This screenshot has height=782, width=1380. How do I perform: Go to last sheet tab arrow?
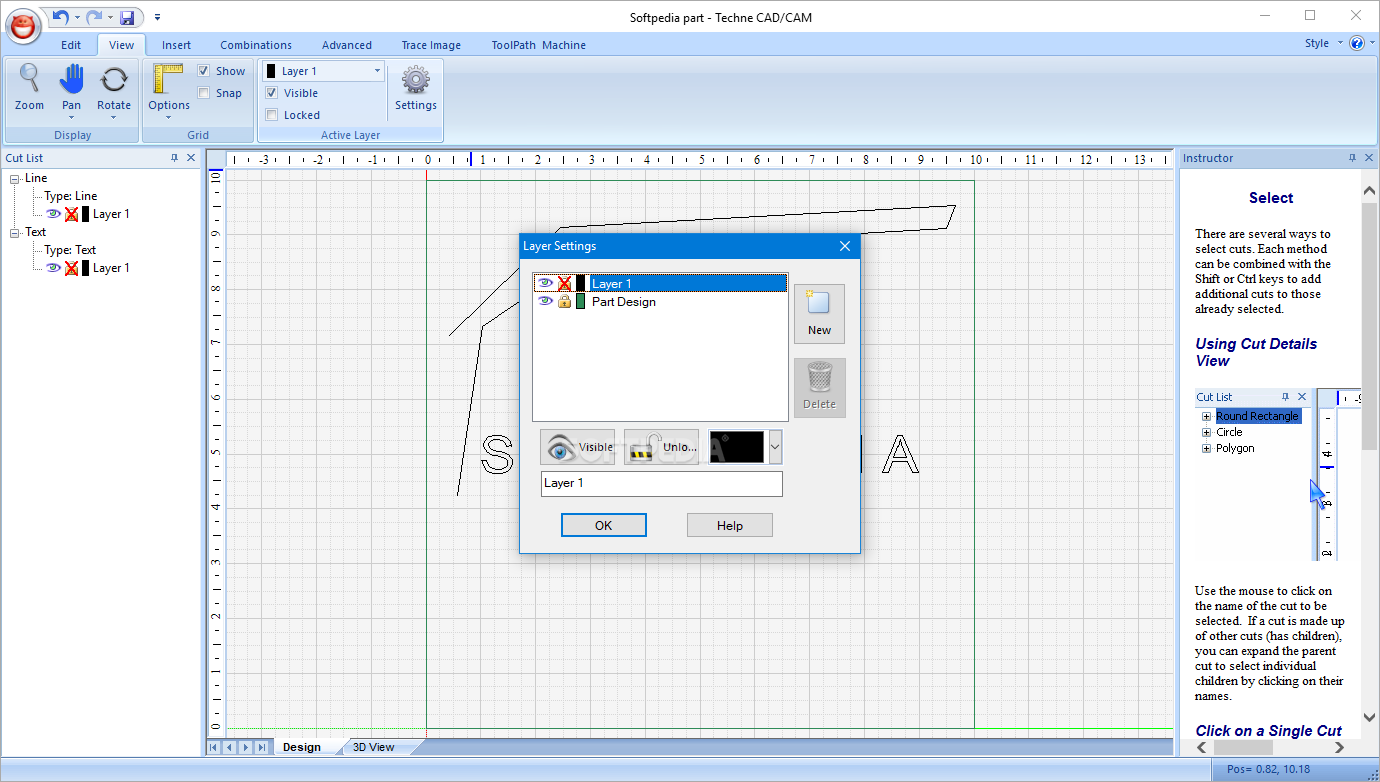[262, 747]
